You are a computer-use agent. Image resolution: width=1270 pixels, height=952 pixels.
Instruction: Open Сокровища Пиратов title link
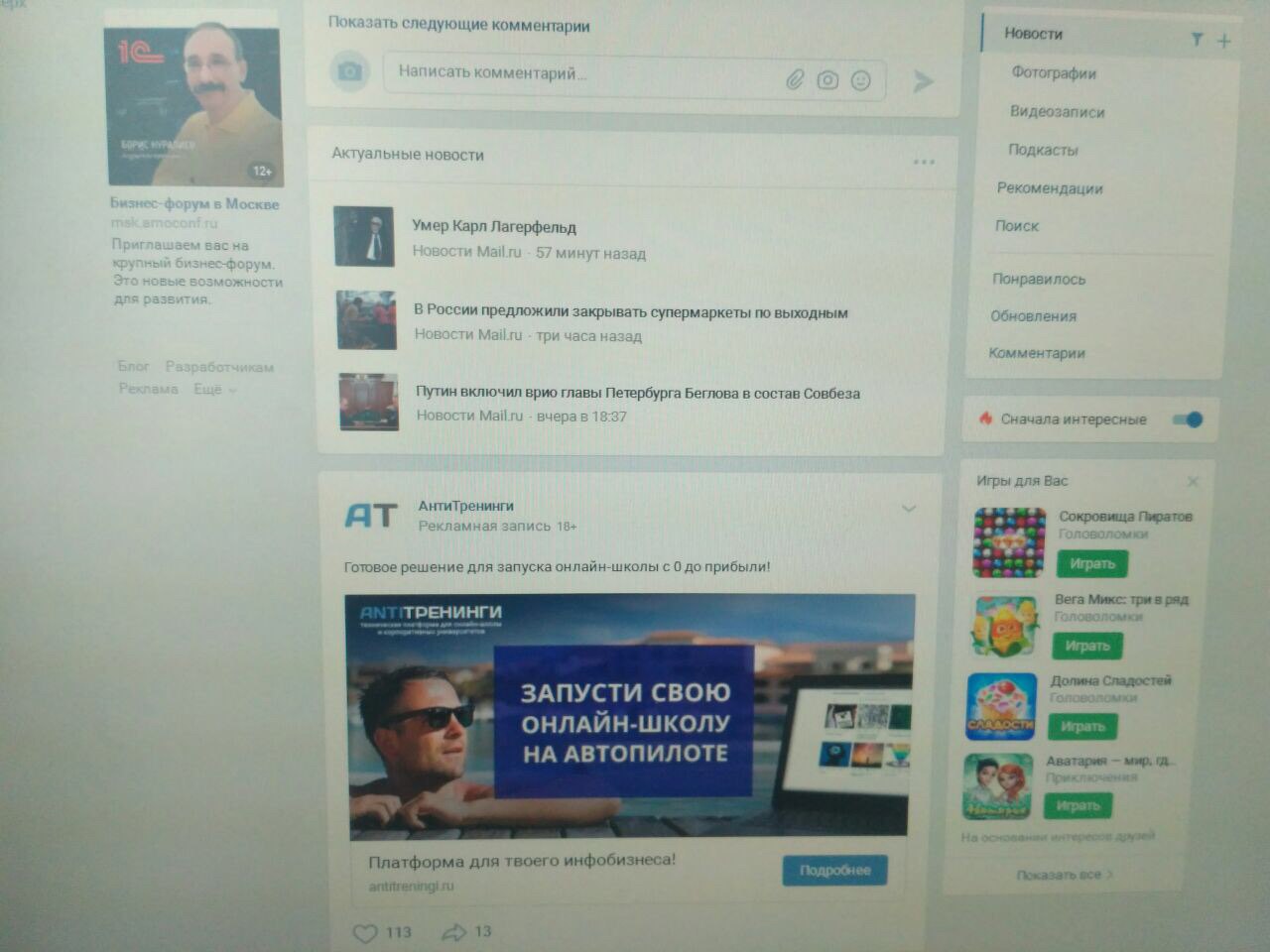1125,517
